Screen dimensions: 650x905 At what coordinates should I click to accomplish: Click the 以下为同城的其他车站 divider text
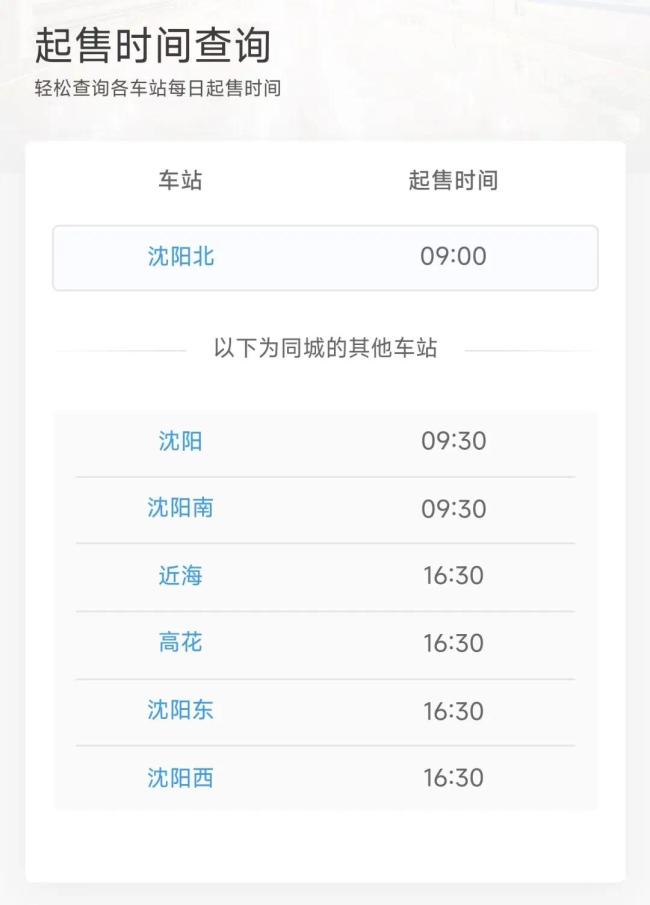(x=325, y=349)
